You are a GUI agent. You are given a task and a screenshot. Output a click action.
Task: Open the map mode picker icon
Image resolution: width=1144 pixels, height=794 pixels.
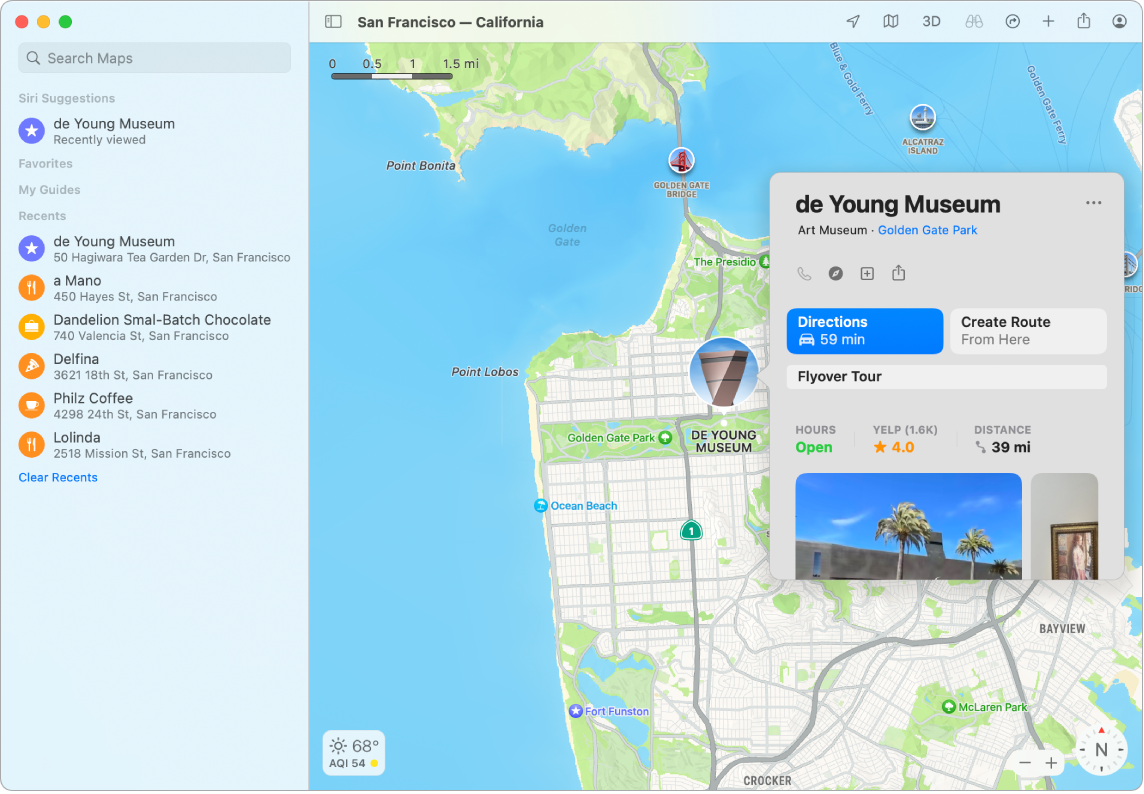(x=891, y=21)
